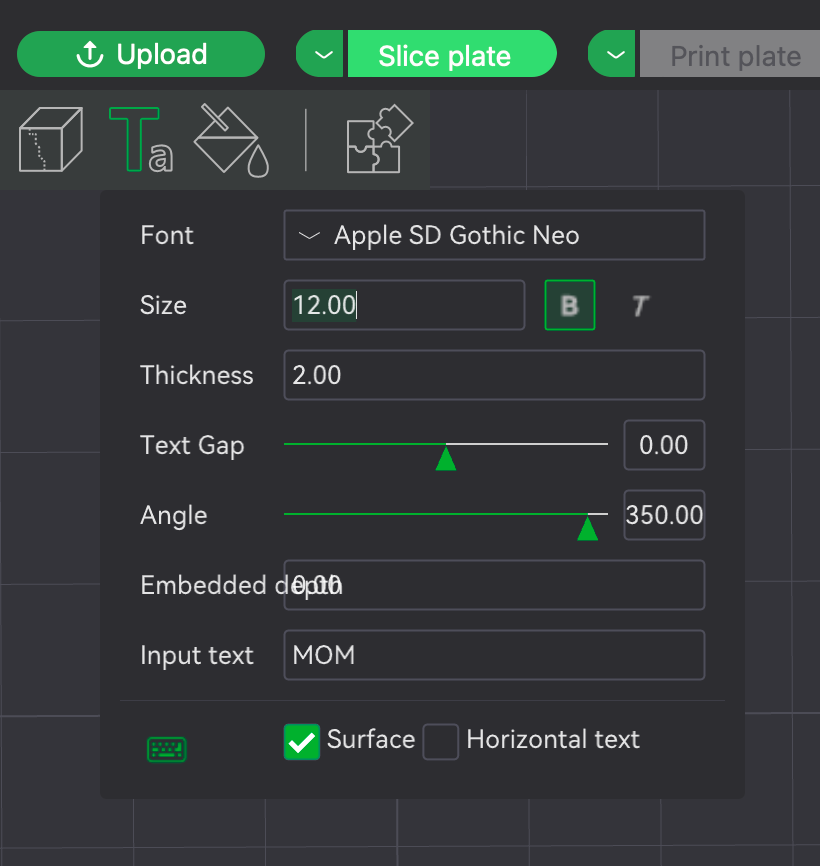Image resolution: width=820 pixels, height=866 pixels.
Task: Toggle bold text with B button
Action: point(570,305)
